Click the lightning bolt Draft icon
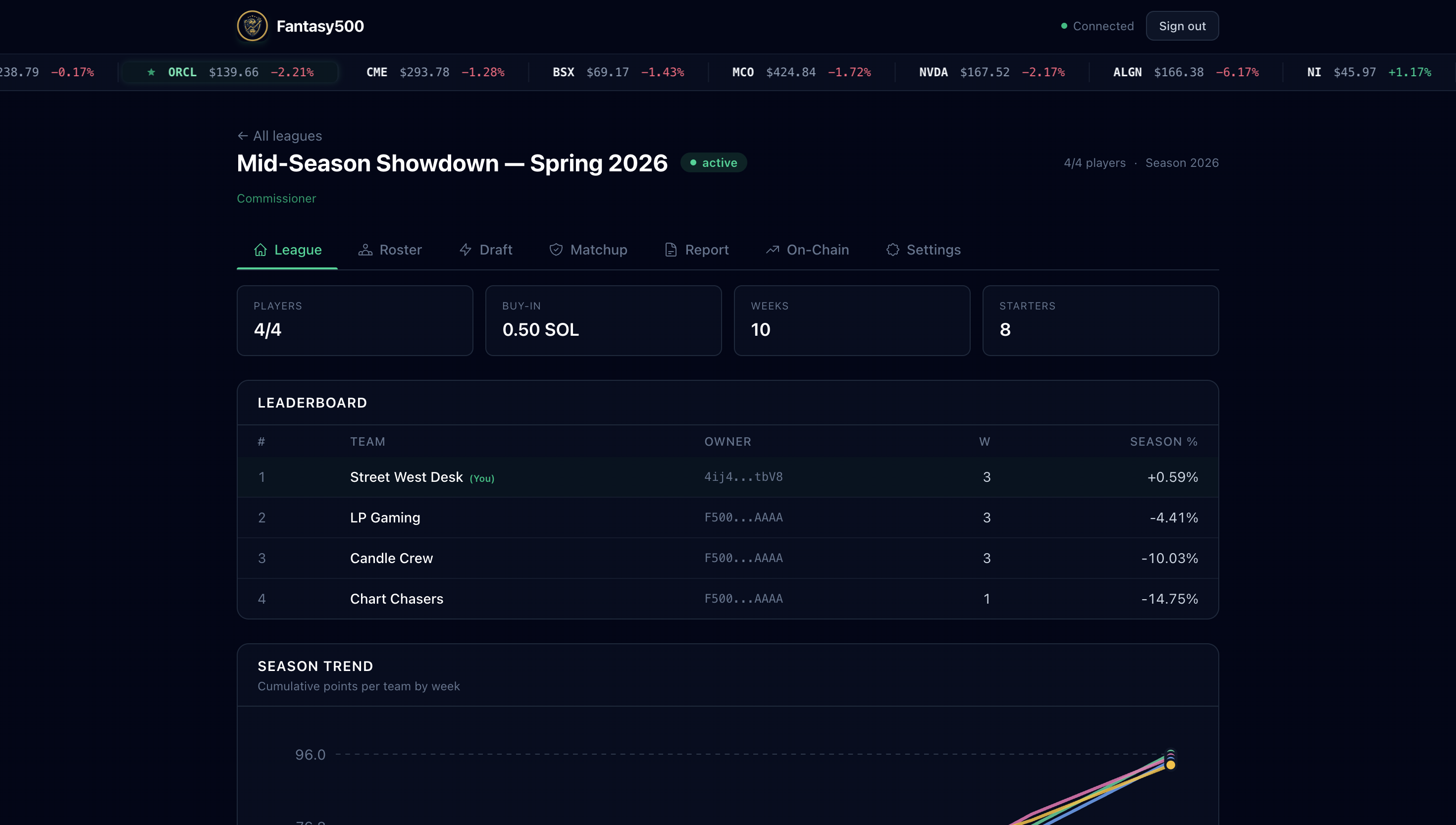This screenshot has width=1456, height=825. pos(465,250)
